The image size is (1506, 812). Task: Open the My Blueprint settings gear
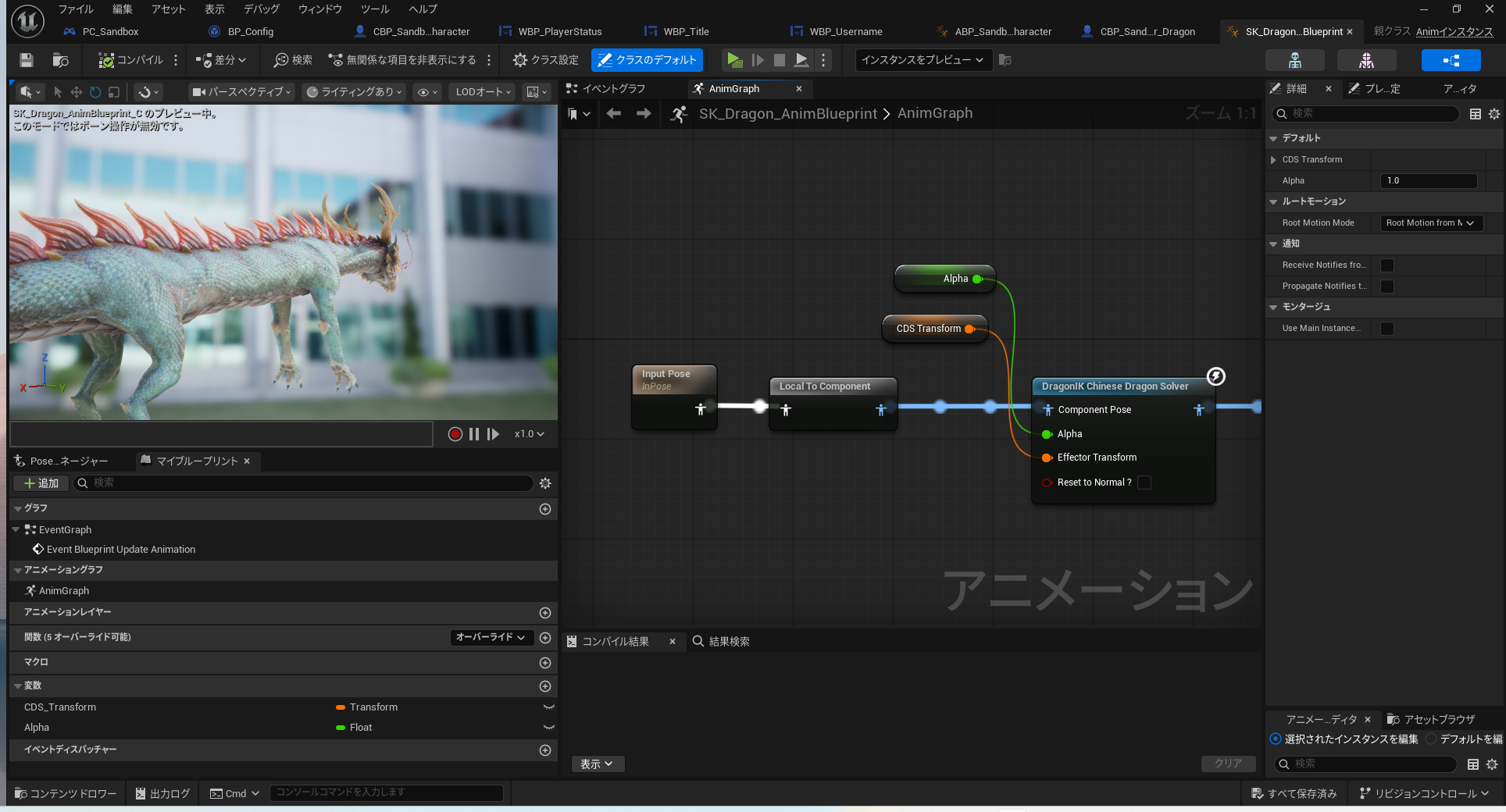coord(545,483)
